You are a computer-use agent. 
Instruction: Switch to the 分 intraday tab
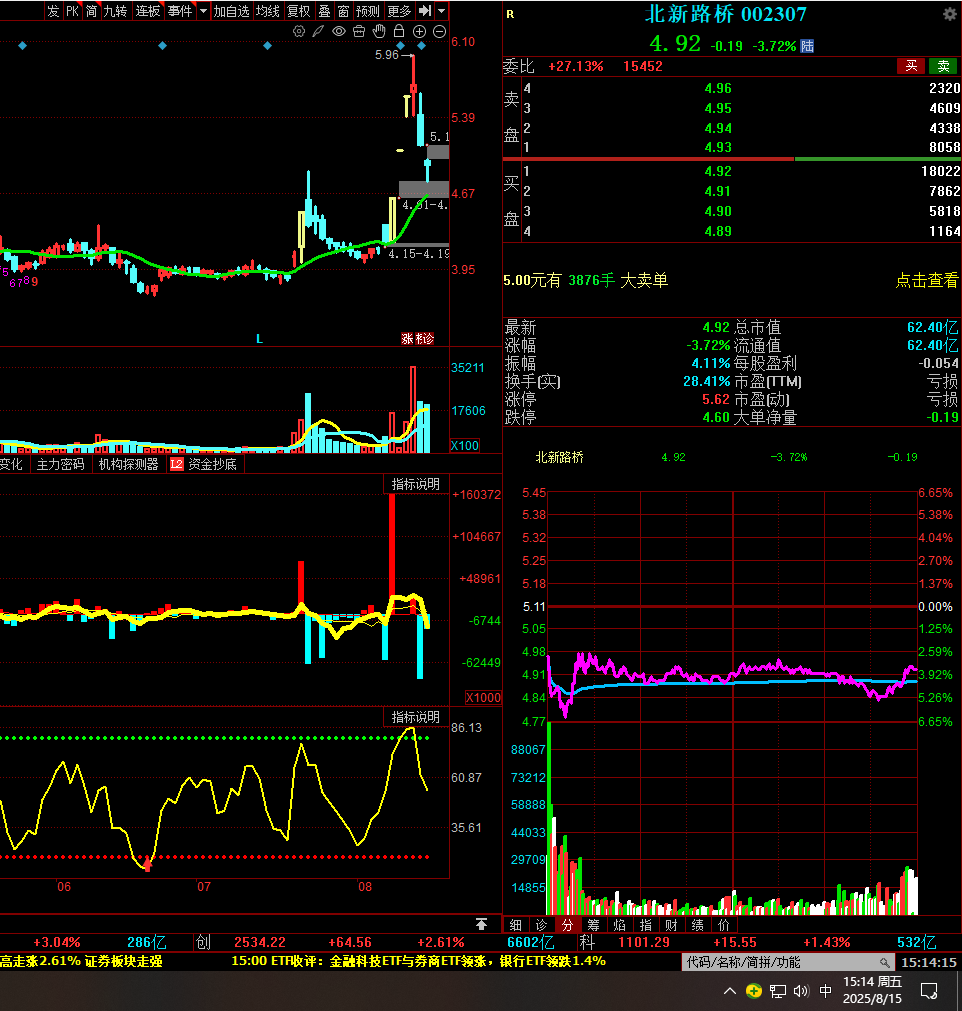pos(567,925)
